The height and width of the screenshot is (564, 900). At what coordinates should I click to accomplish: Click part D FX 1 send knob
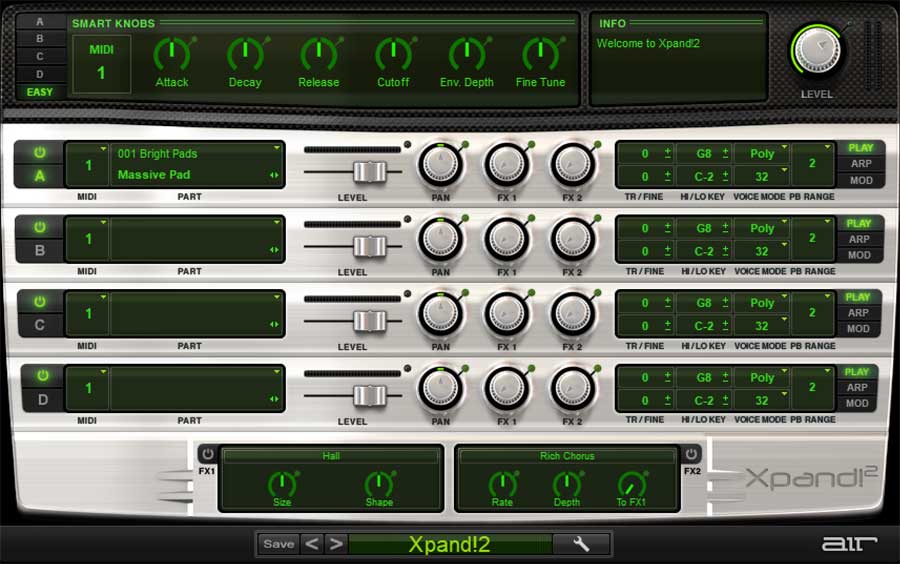[506, 388]
